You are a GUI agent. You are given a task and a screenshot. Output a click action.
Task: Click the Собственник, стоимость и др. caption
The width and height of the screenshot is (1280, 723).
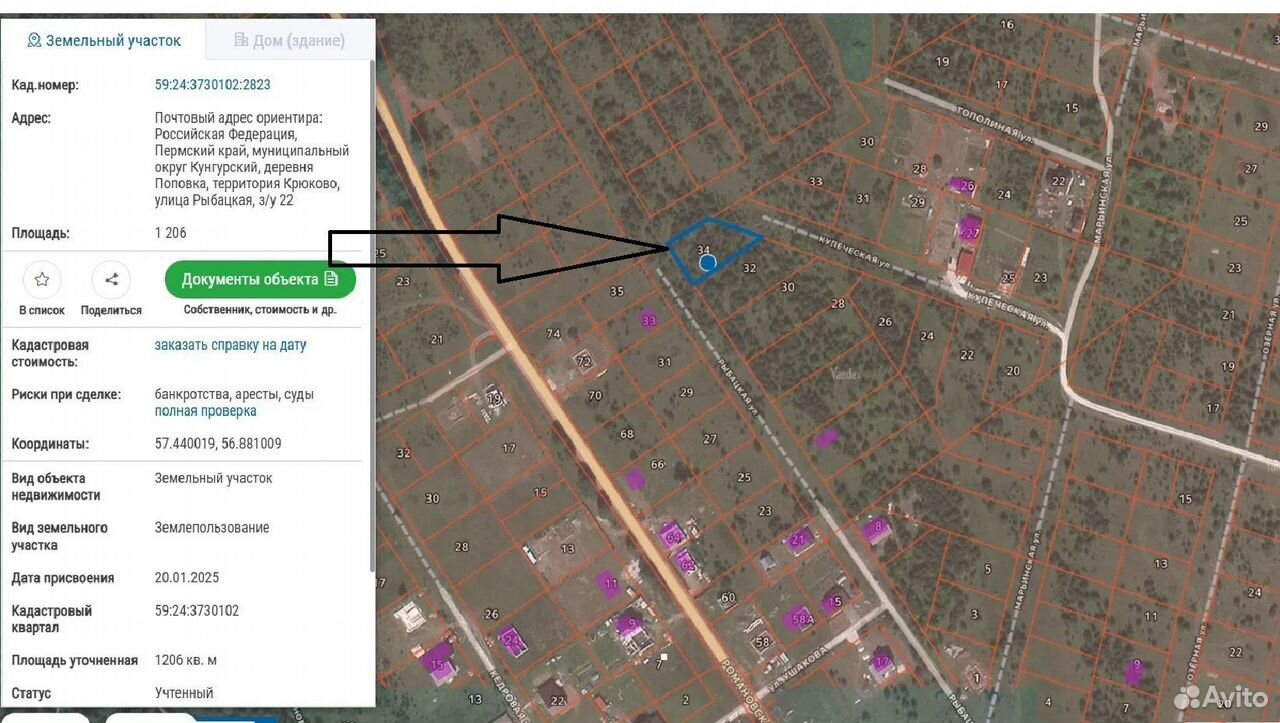click(x=260, y=310)
